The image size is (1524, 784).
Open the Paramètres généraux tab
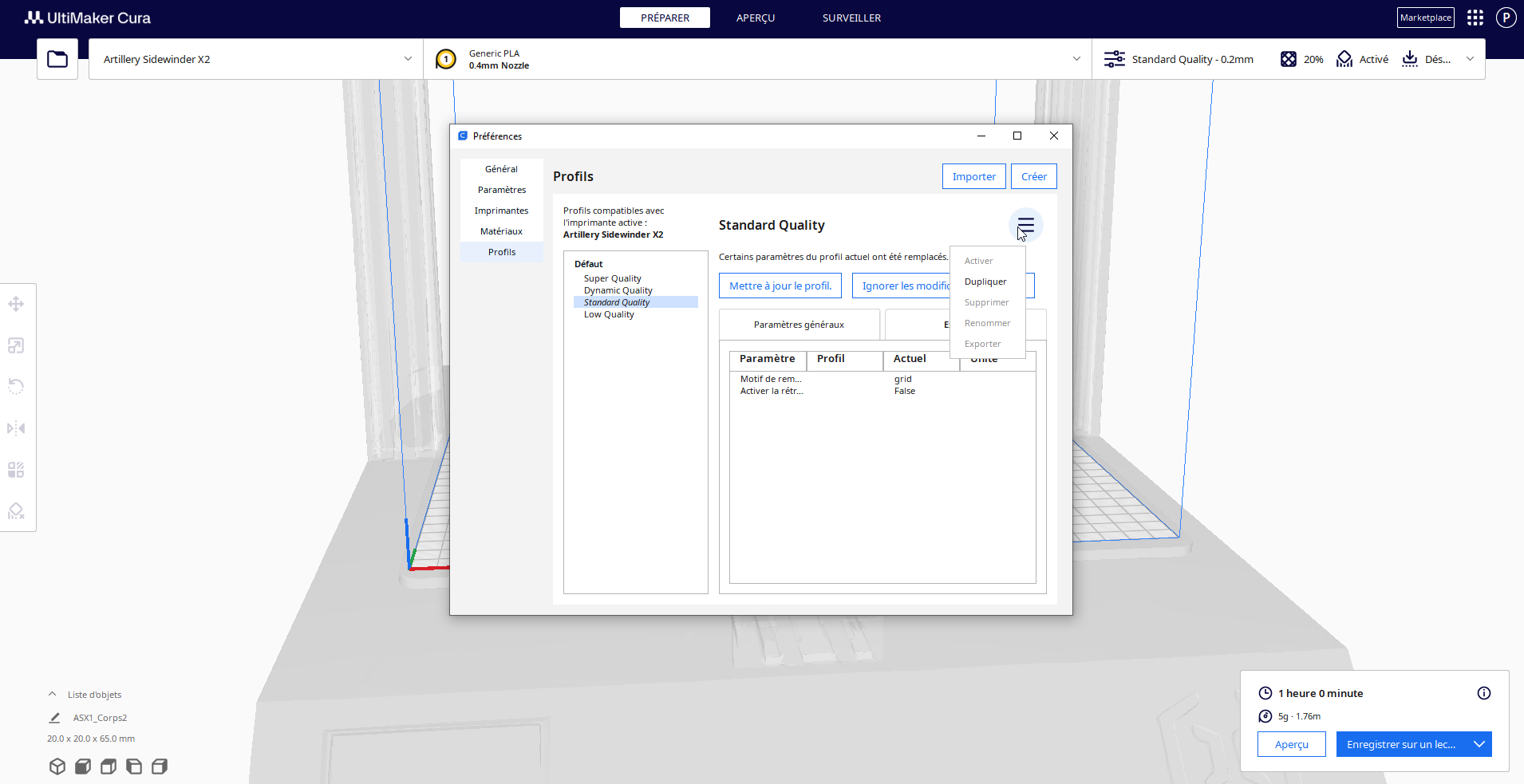click(800, 325)
